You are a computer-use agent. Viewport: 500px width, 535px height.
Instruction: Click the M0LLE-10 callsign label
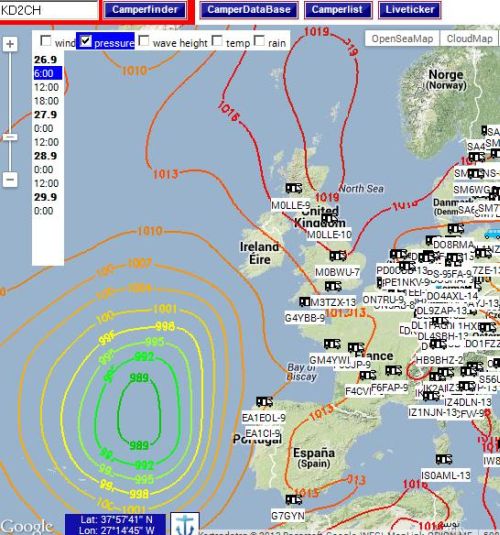pos(329,235)
